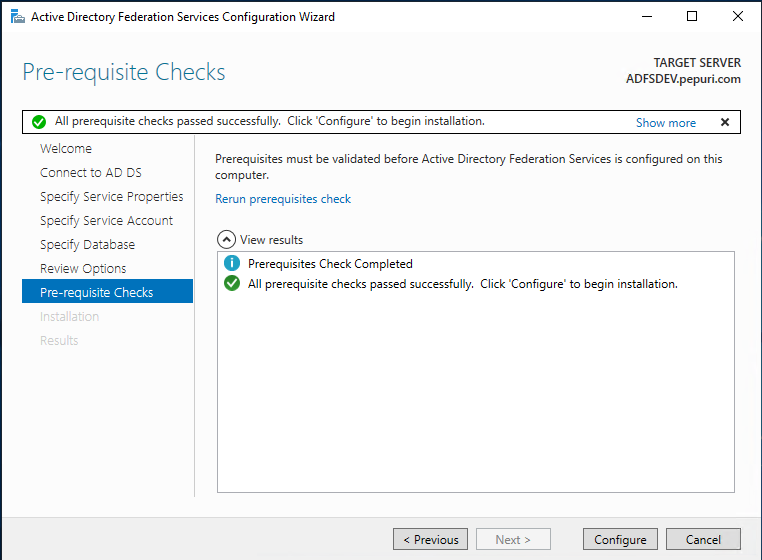Click the greyed-out Next button
The width and height of the screenshot is (762, 560).
[x=513, y=539]
